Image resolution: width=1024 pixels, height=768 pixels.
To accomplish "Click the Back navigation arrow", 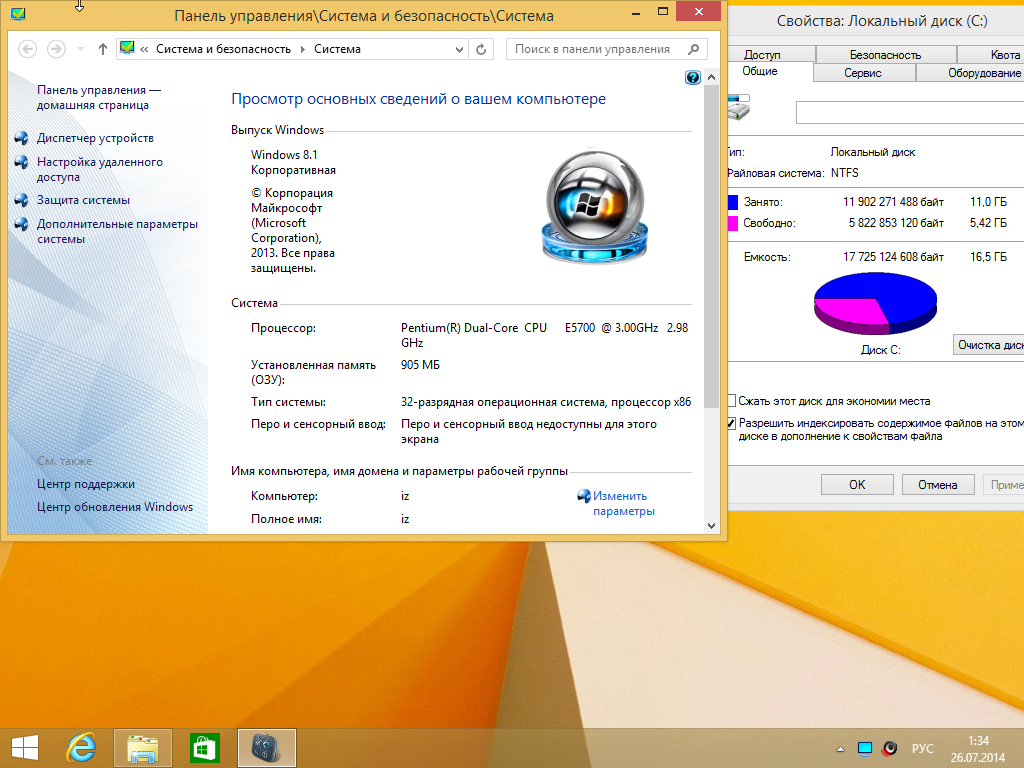I will (x=27, y=49).
